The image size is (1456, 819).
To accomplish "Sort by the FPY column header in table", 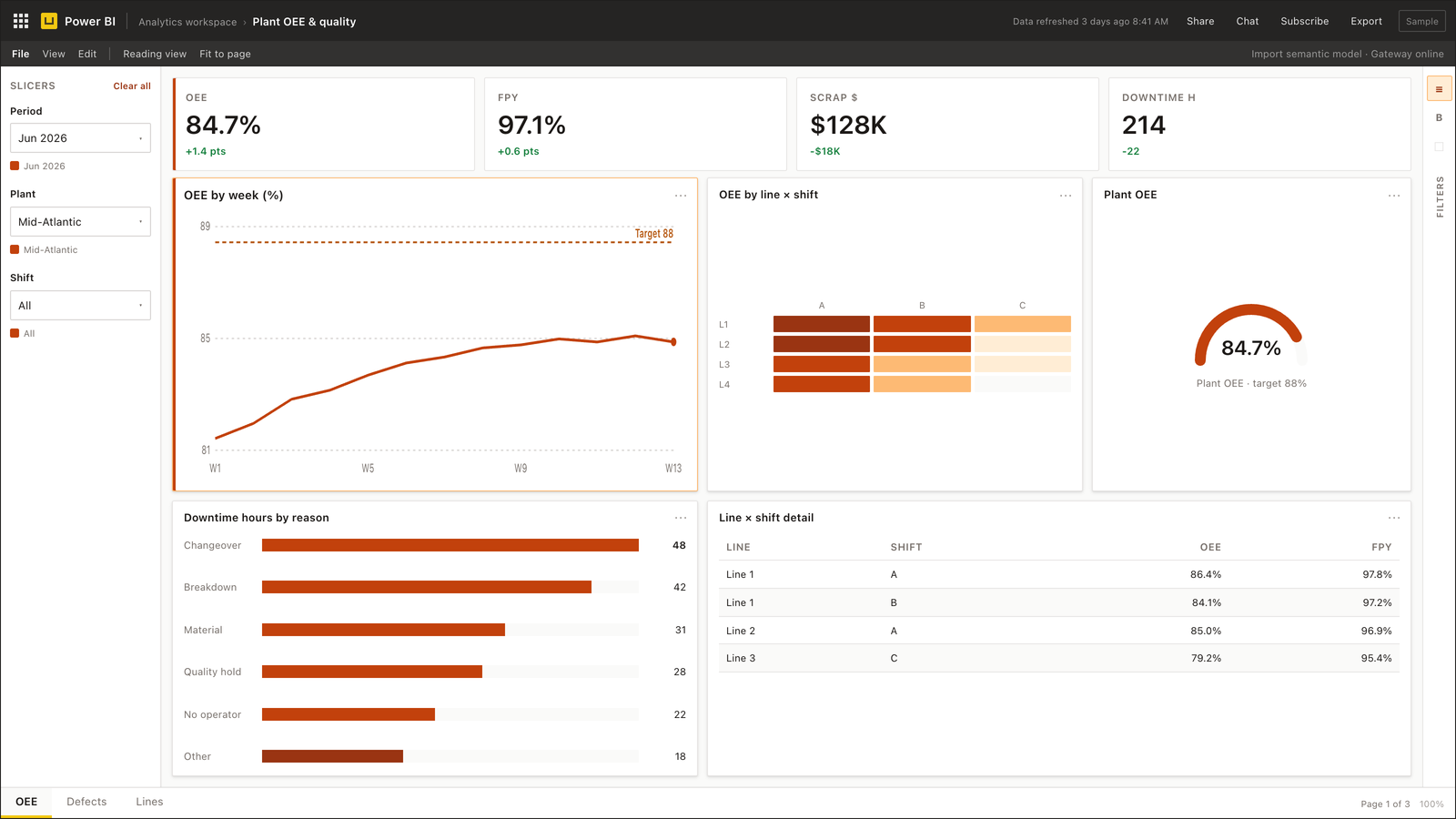I will (1381, 547).
